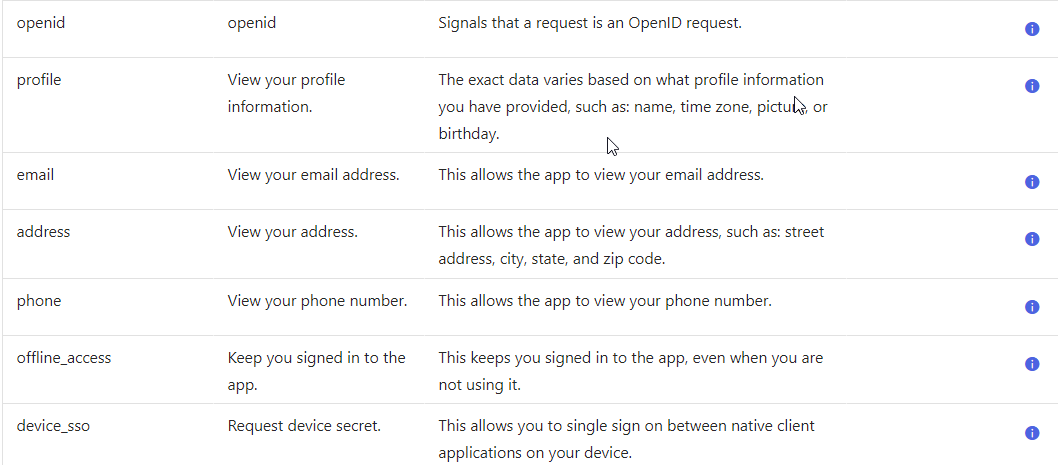View info icon for phone scope
The image size is (1058, 465).
click(x=1032, y=307)
